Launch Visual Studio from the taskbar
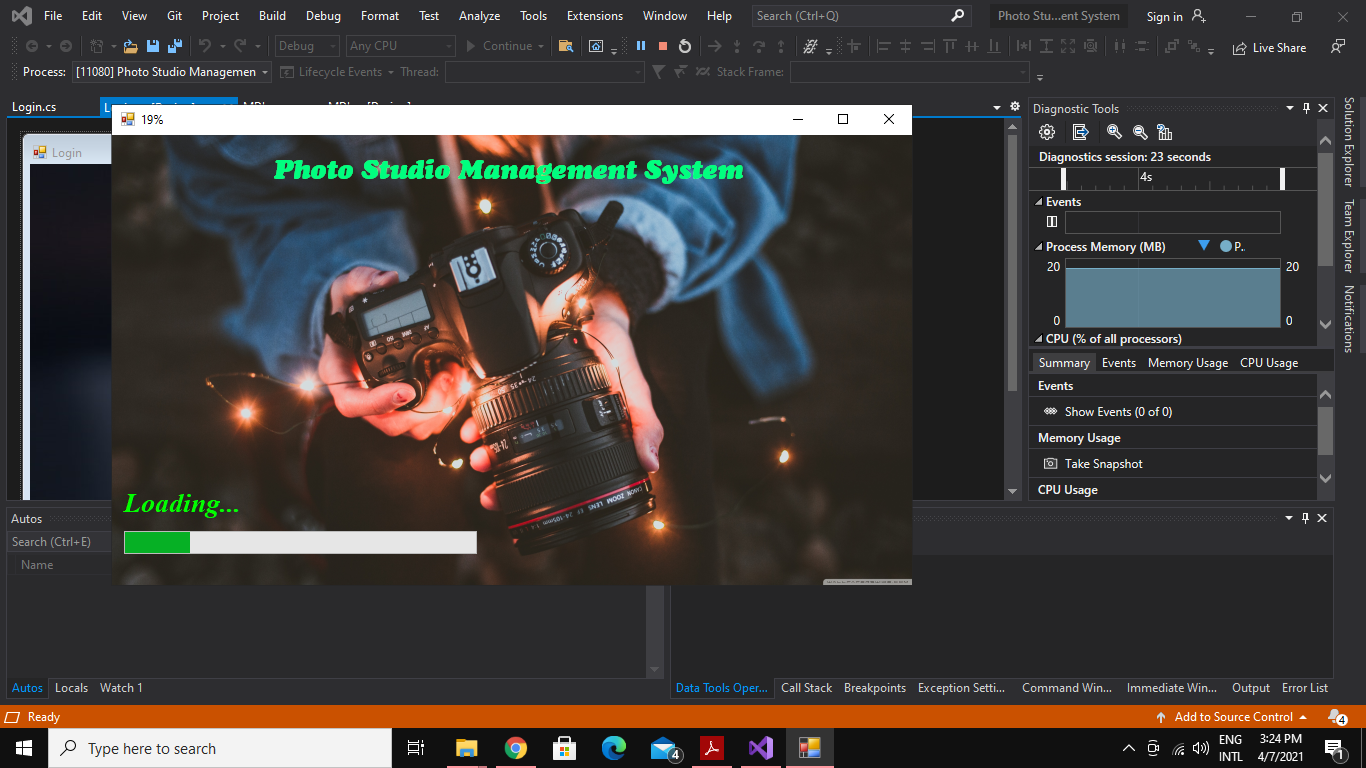This screenshot has height=768, width=1366. click(x=761, y=748)
